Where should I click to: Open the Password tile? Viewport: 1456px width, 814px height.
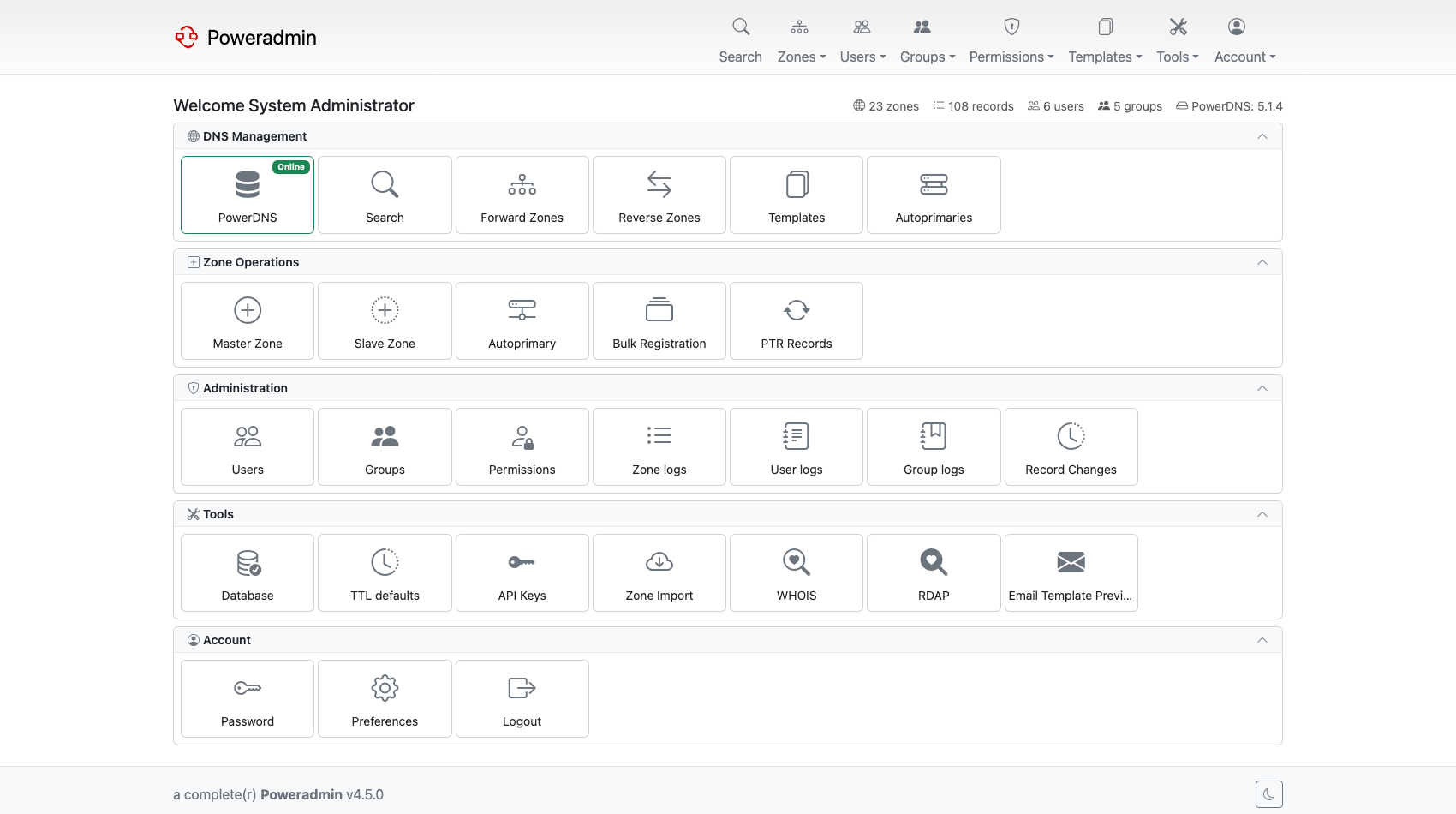click(248, 698)
